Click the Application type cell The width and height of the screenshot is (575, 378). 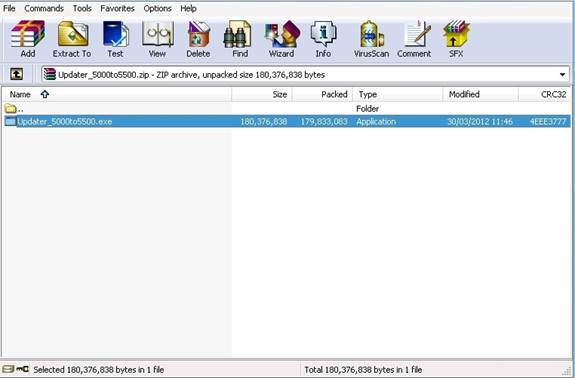tap(376, 121)
